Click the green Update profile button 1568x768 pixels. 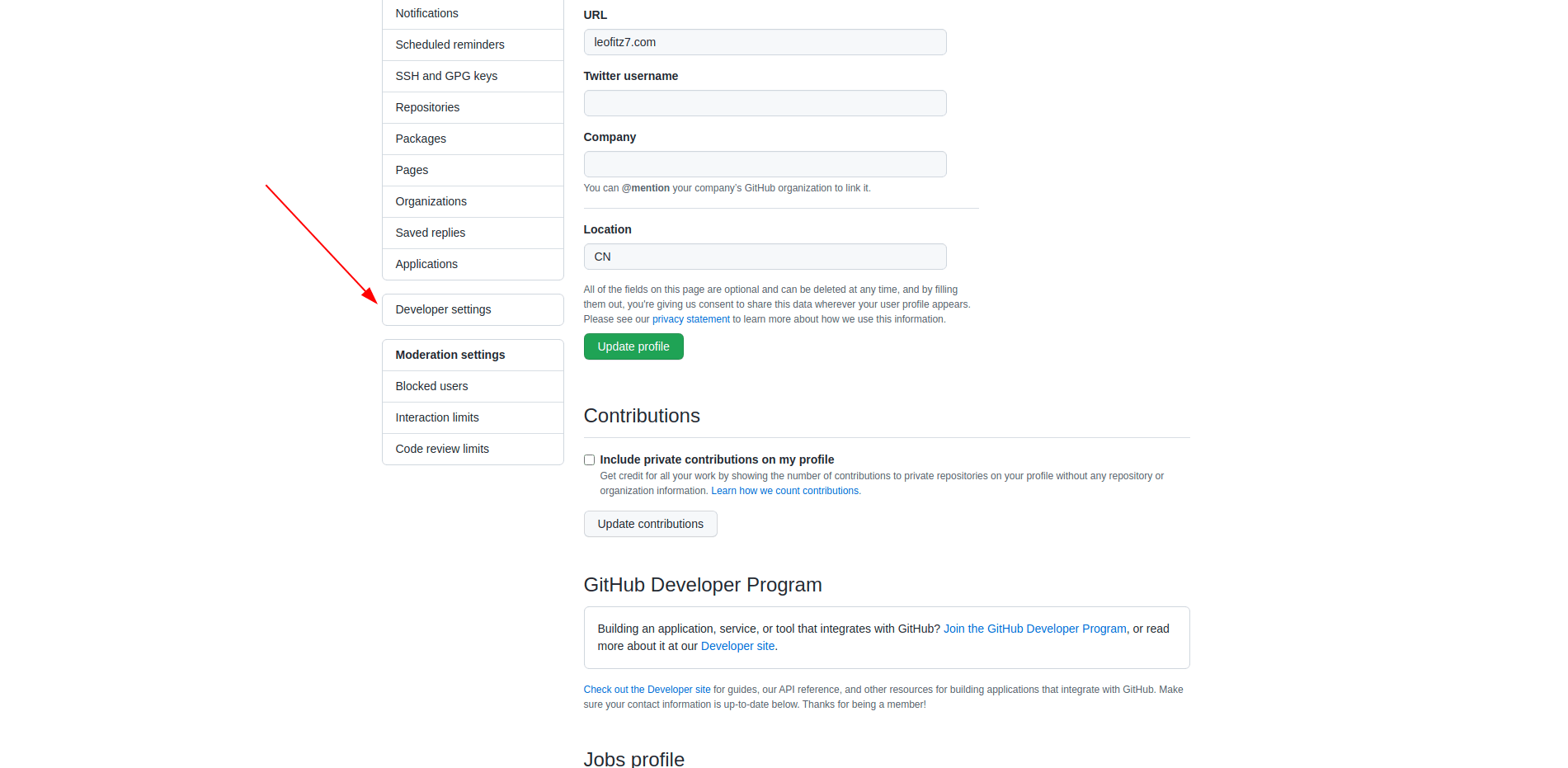coord(633,346)
